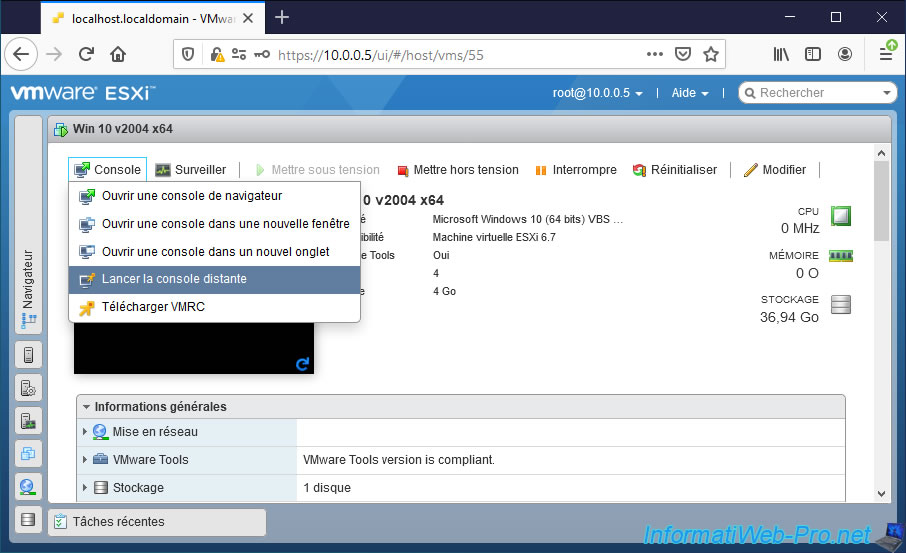
Task: Click the insecure connection padlock icon
Action: (217, 54)
